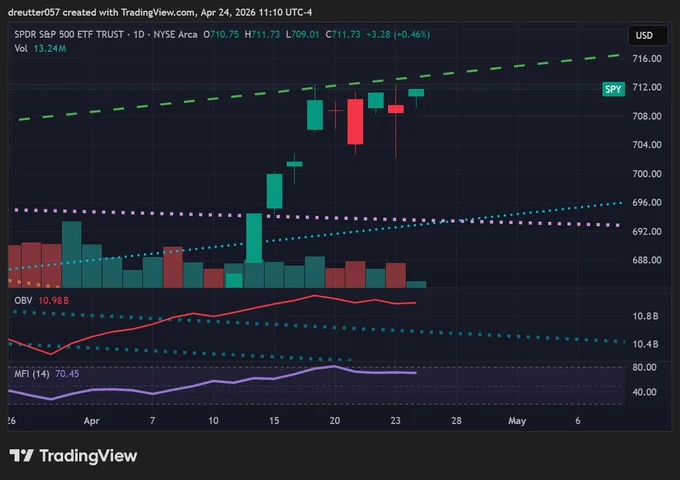Screen dimensions: 680x480
Task: Click the dreutter057 created with TradingView.com caption
Action: click(x=160, y=13)
